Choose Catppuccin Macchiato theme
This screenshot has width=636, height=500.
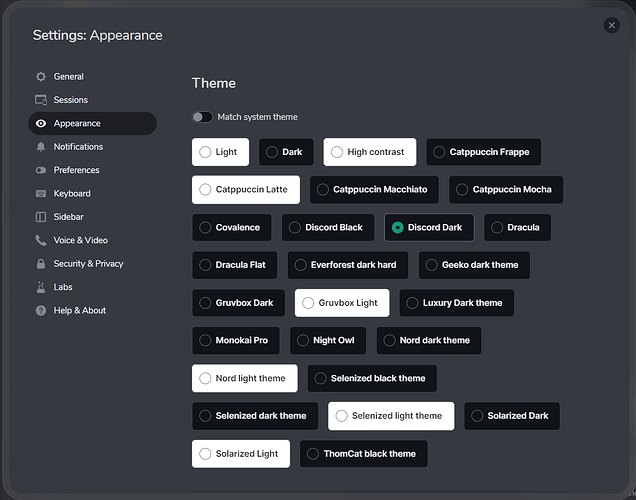point(374,189)
